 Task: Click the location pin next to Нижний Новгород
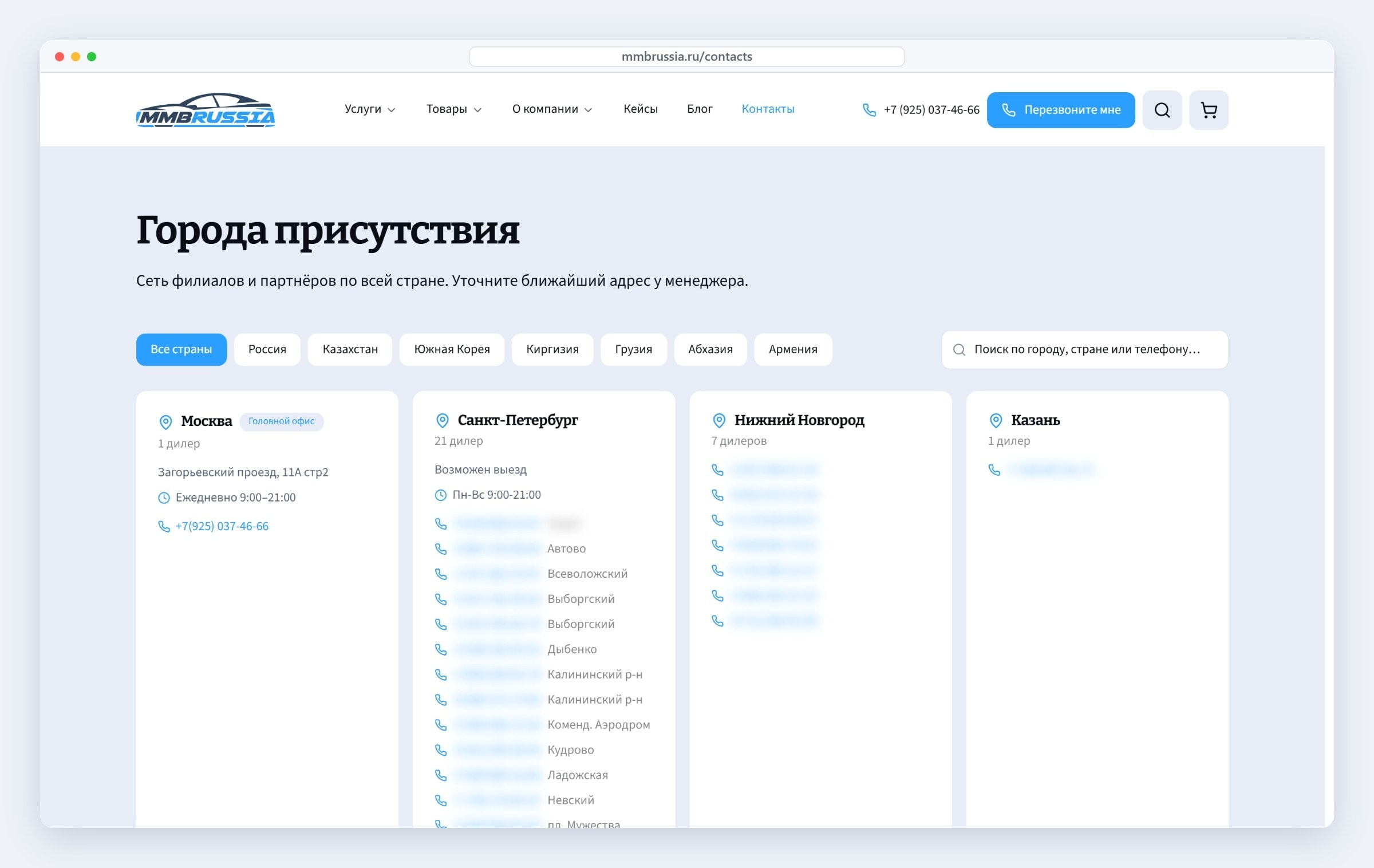point(719,421)
